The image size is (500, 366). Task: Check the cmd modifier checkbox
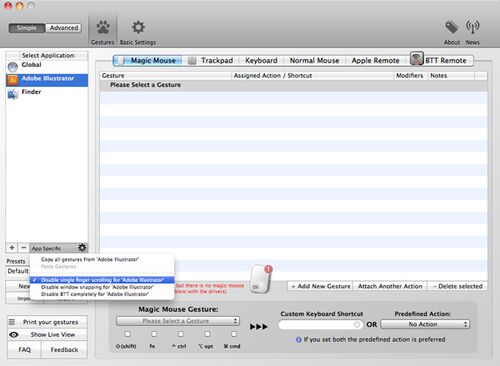coord(234,334)
